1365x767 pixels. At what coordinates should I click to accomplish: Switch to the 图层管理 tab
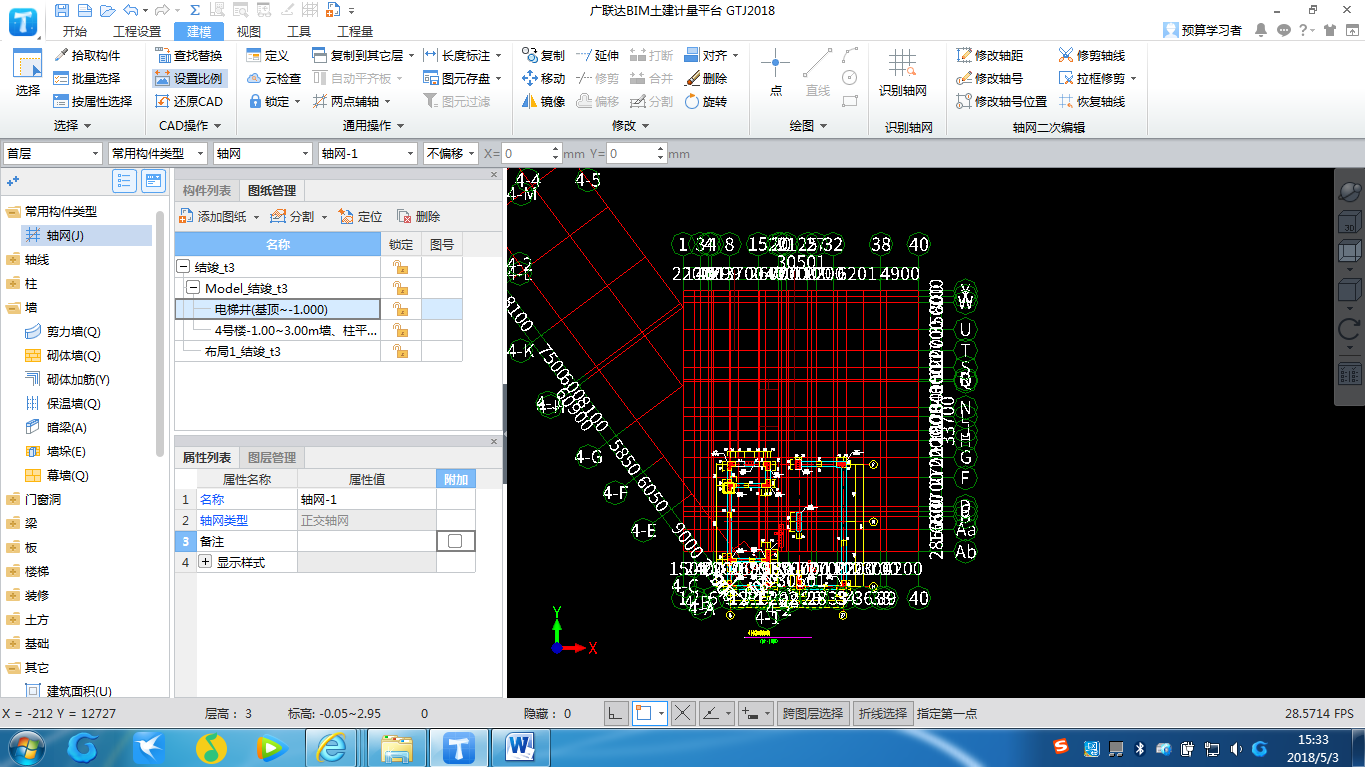pos(272,457)
